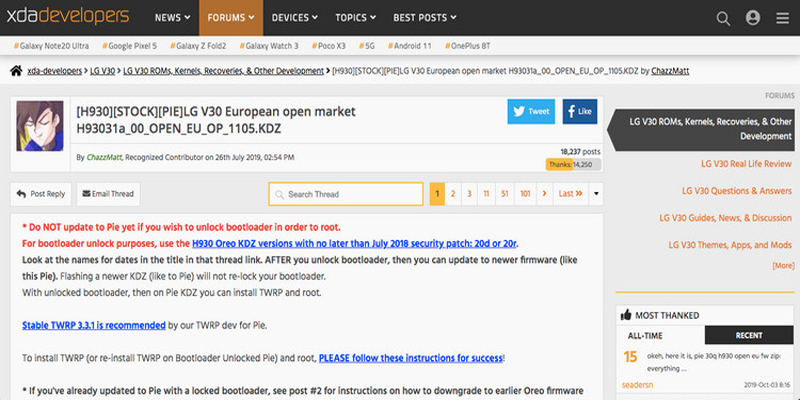
Task: Click the home icon in breadcrumb
Action: tap(16, 71)
